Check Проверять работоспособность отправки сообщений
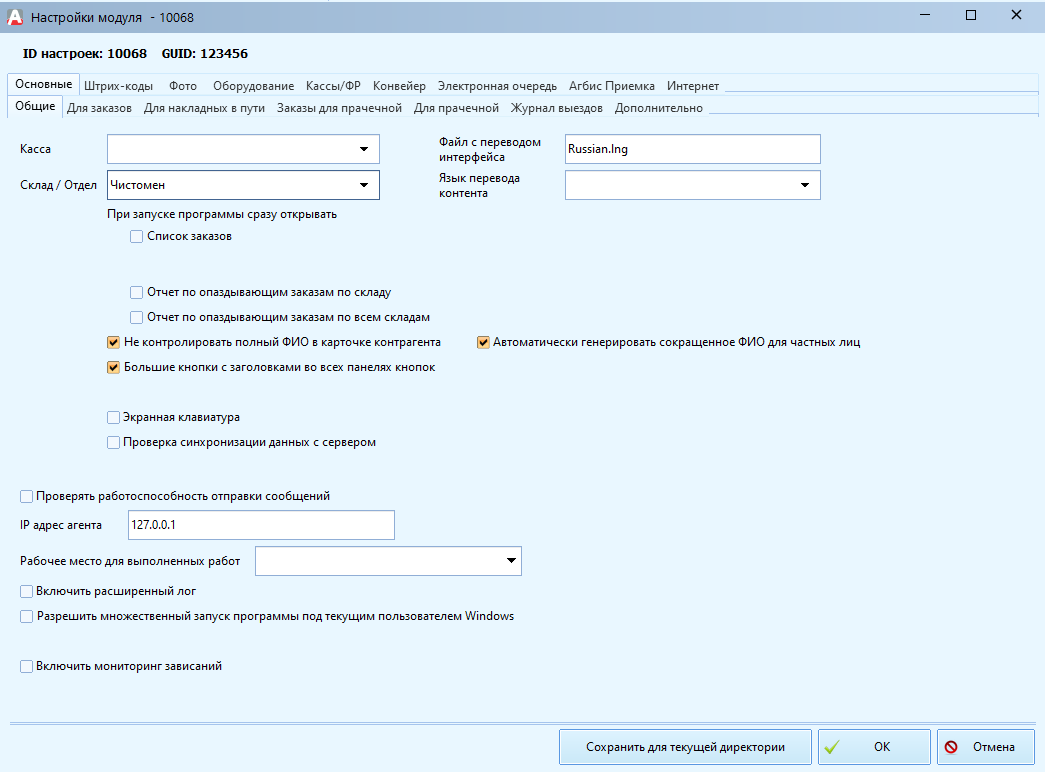The image size is (1045, 772). click(27, 496)
